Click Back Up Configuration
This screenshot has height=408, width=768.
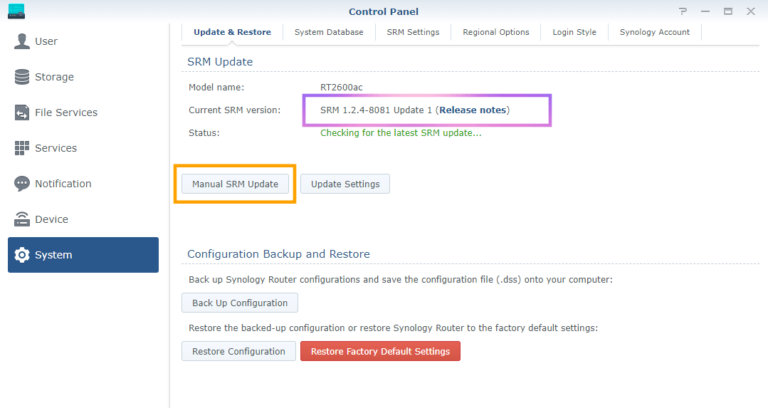pyautogui.click(x=240, y=303)
